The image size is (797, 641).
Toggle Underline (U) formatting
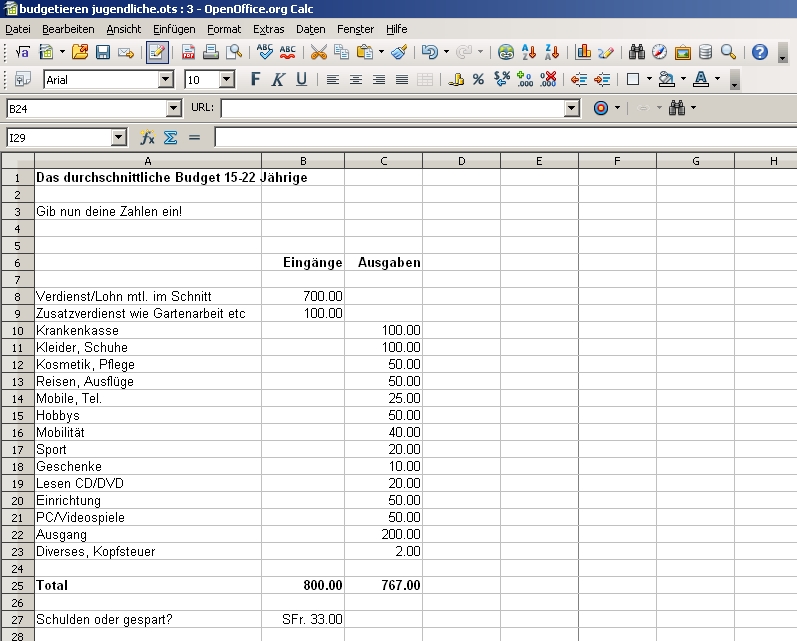(301, 79)
